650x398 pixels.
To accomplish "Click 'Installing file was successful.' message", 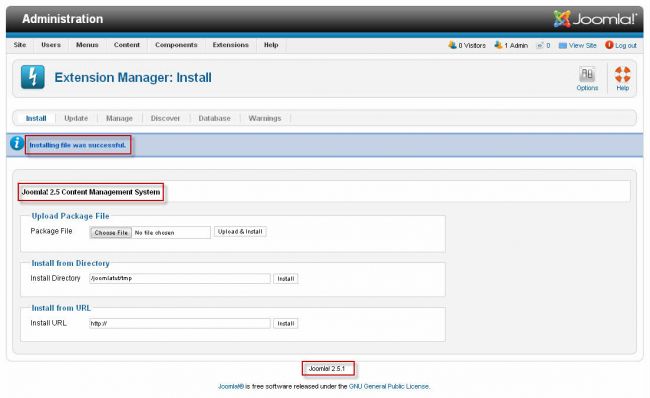I will 78,145.
